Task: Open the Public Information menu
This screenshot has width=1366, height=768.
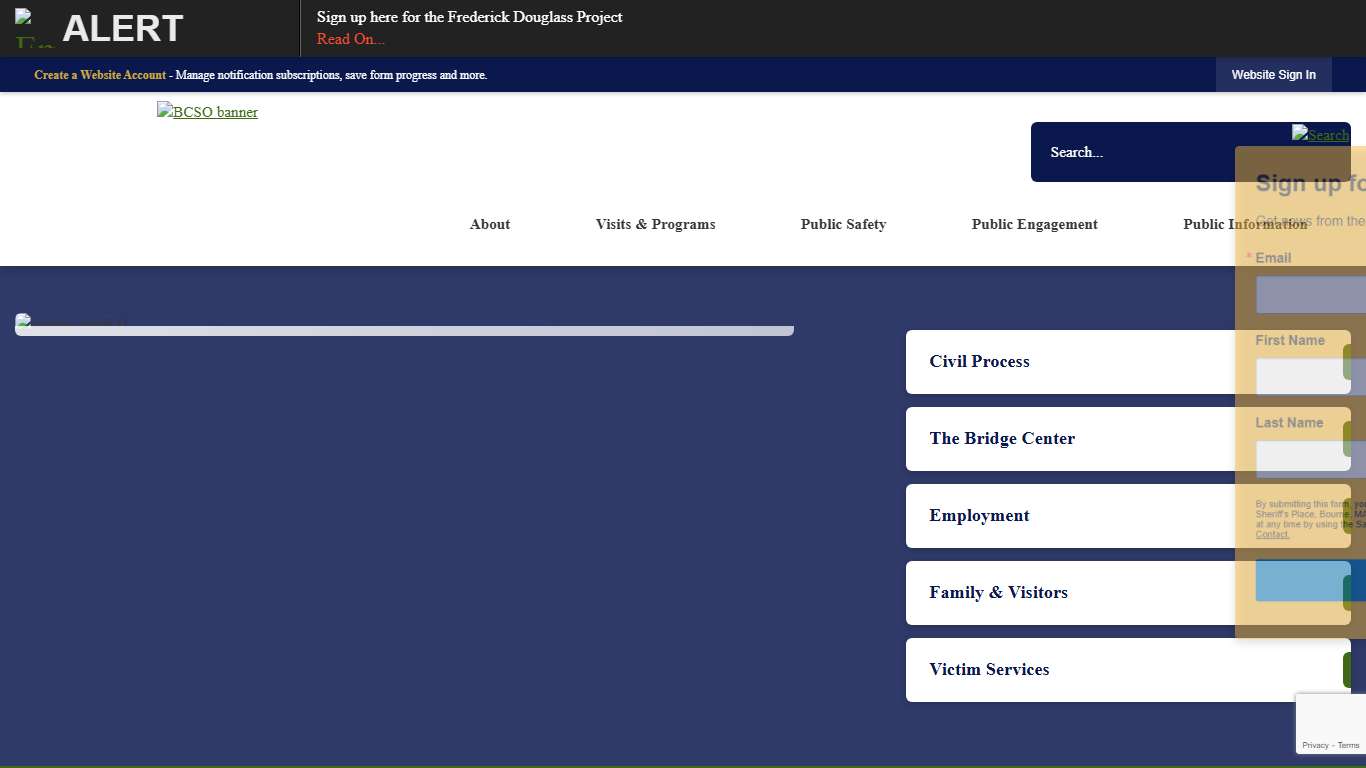Action: 1244,224
